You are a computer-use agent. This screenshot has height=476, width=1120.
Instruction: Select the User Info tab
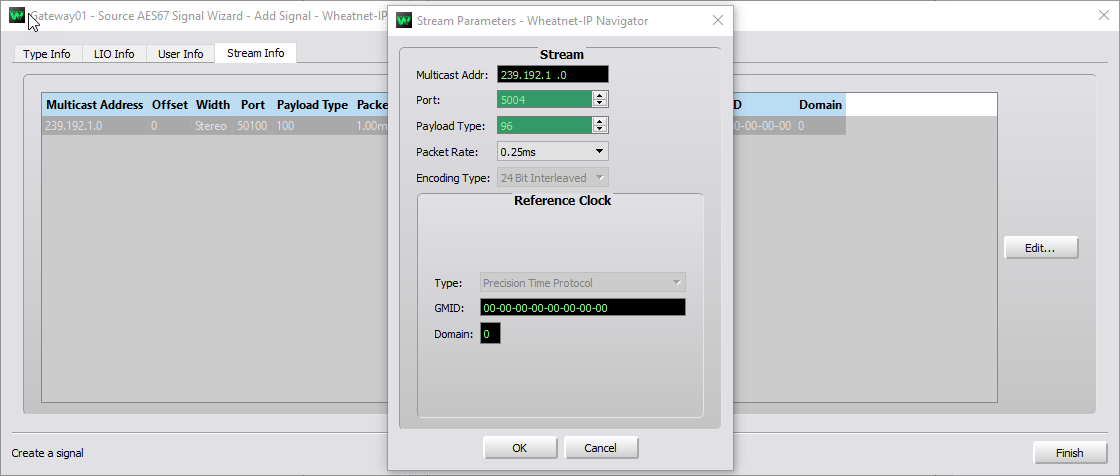[180, 54]
